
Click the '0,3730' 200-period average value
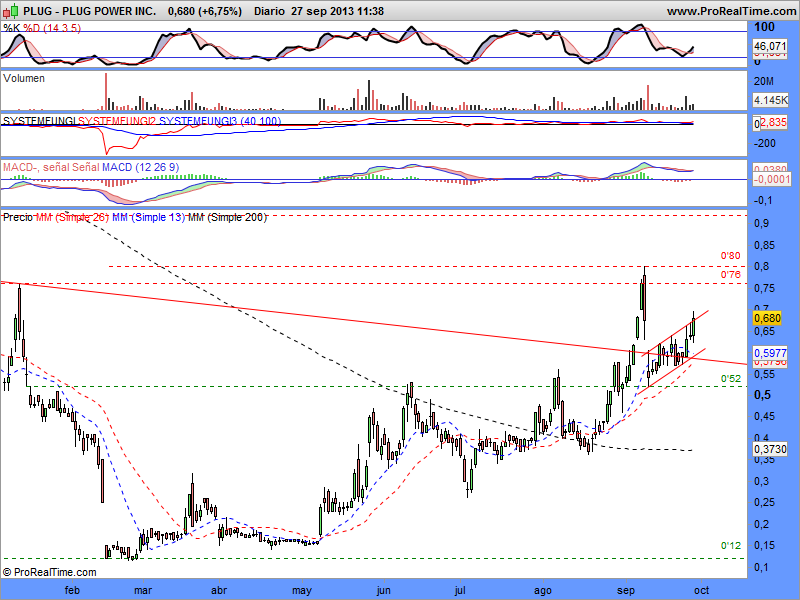coord(770,448)
